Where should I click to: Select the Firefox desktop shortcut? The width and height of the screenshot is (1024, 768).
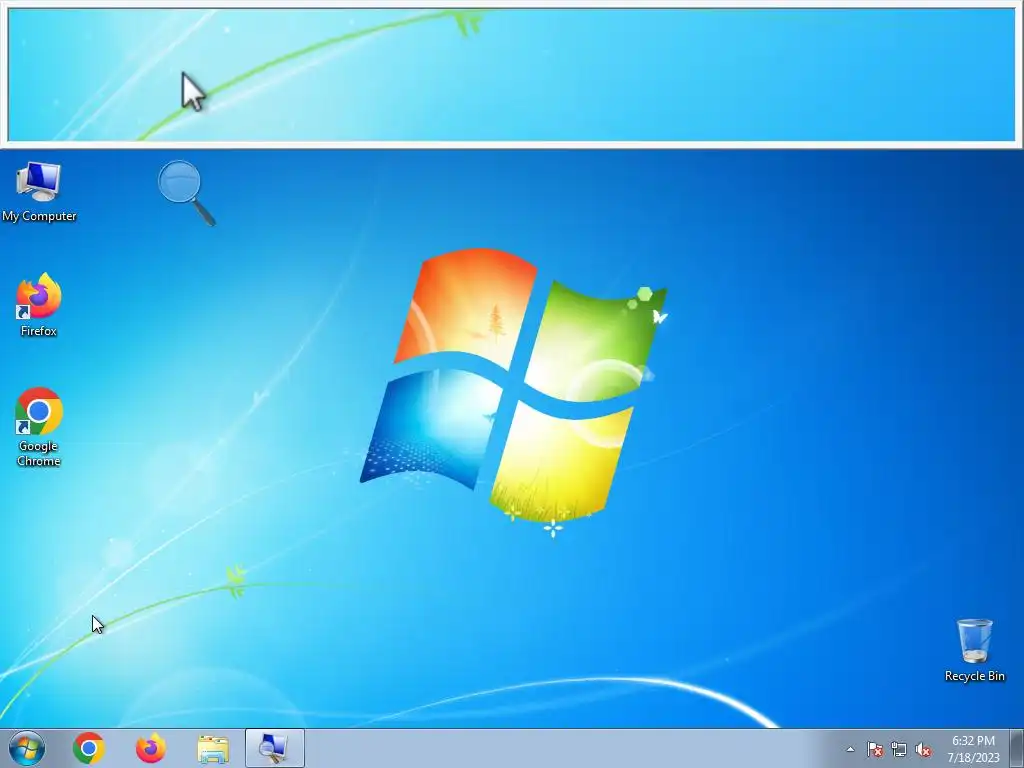click(39, 305)
